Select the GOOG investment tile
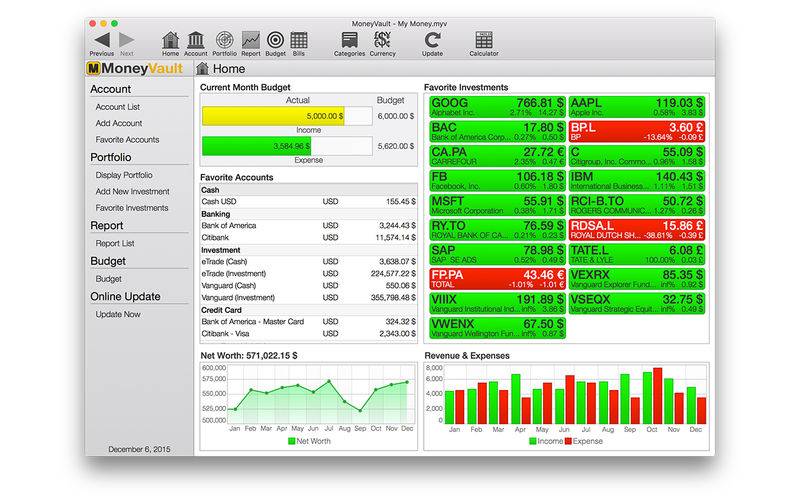Screen dimensions: 800x500 [497, 107]
